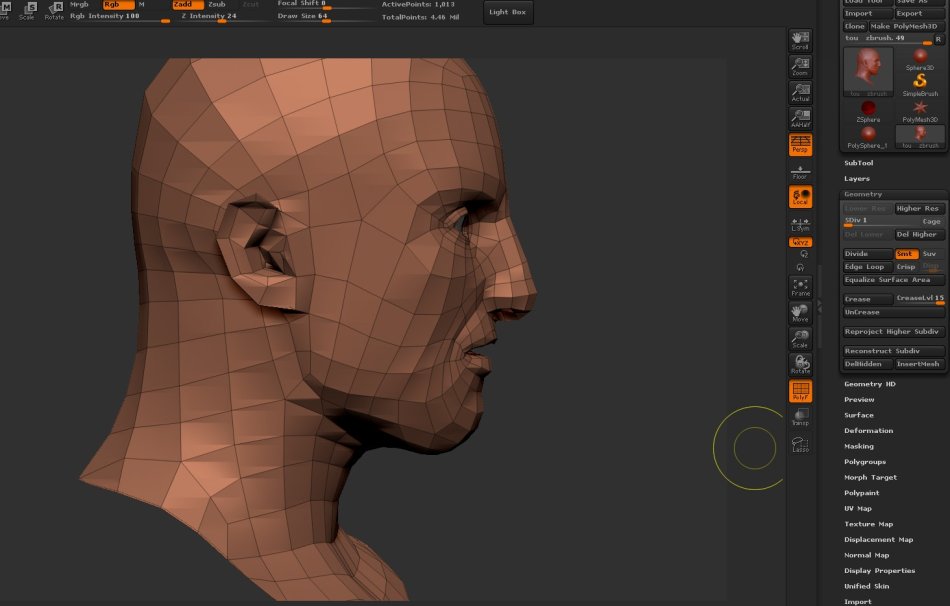
Task: Open the Light Box browser
Action: pyautogui.click(x=509, y=12)
